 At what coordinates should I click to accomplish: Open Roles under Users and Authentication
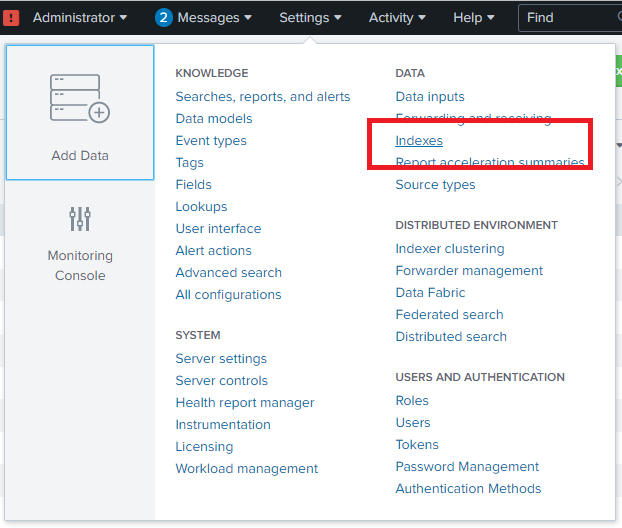pyautogui.click(x=412, y=401)
